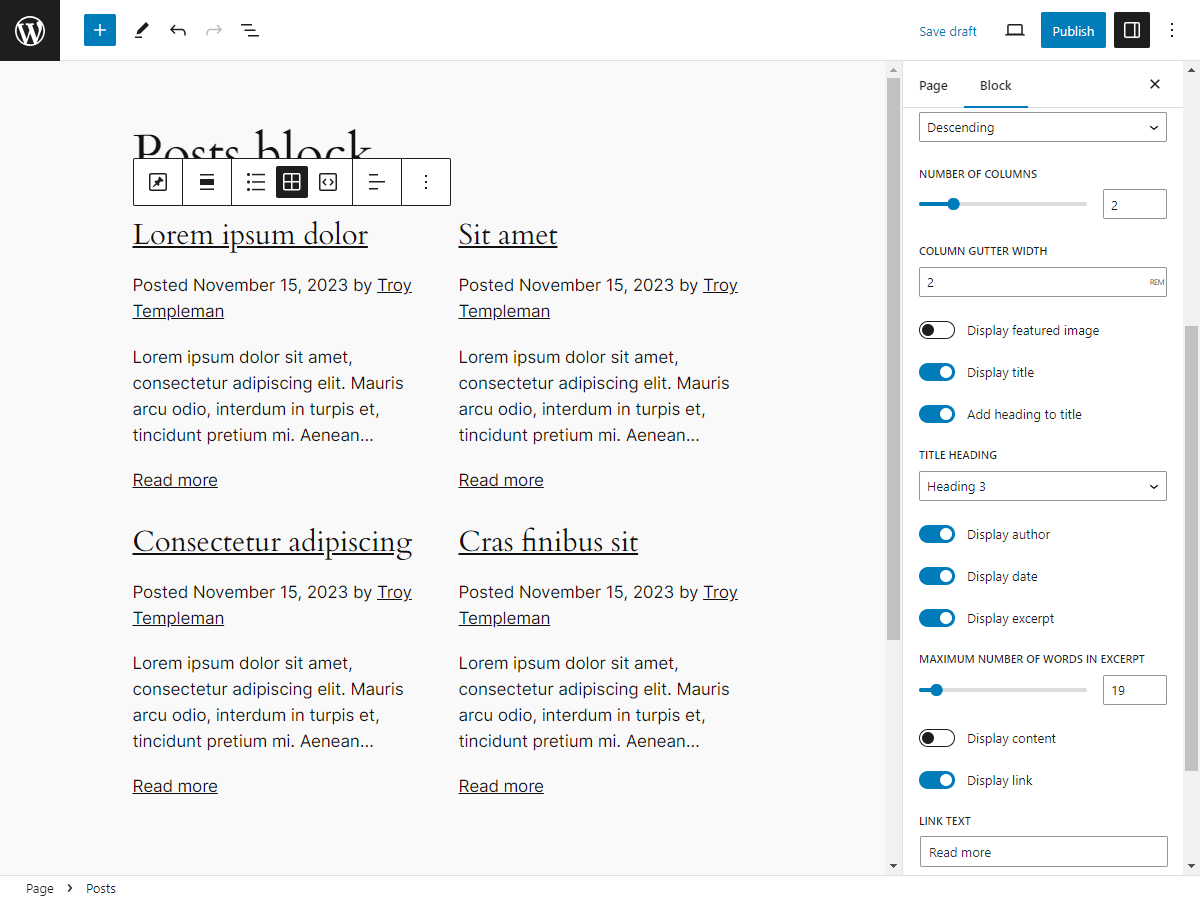Image resolution: width=1200 pixels, height=900 pixels.
Task: Toggle the settings sidebar panel icon
Action: [1132, 30]
